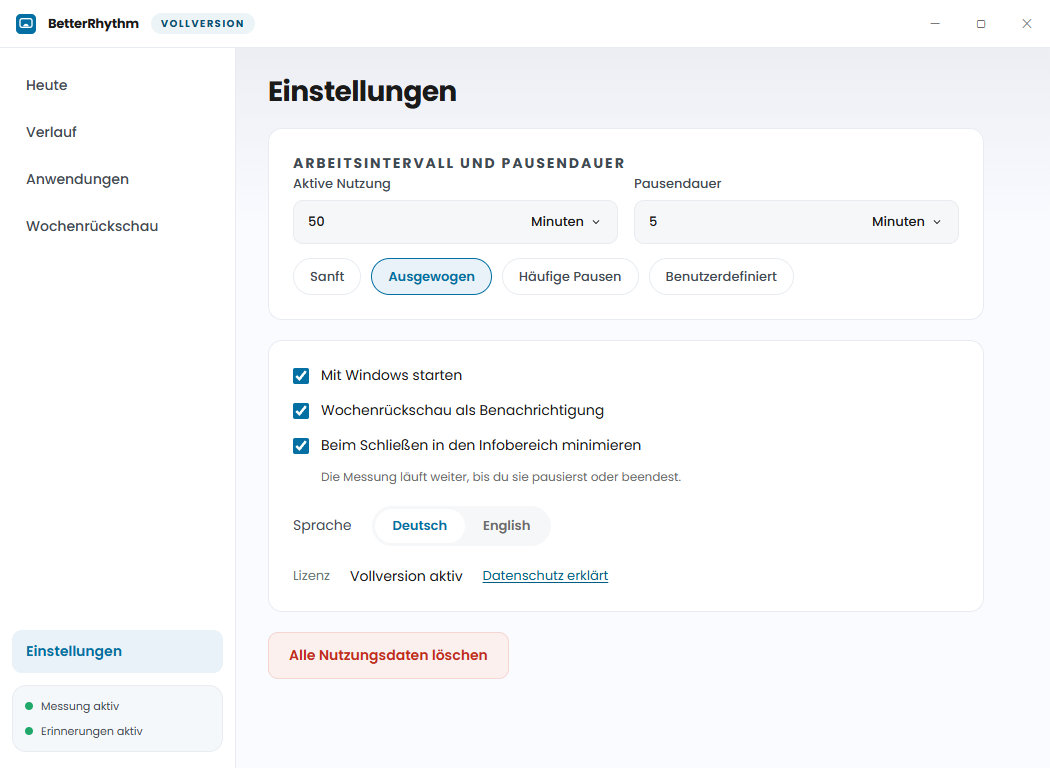Click the green dot beside Erinnerungen aktiv
The image size is (1050, 768).
click(x=29, y=731)
